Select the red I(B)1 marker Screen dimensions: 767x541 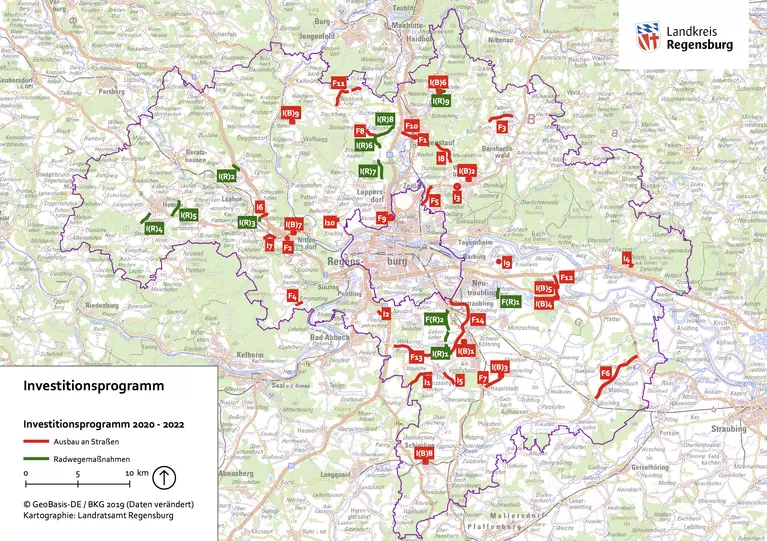(466, 351)
